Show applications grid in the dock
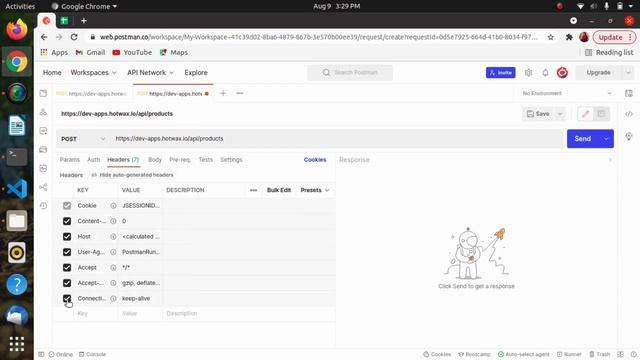This screenshot has height=360, width=640. coord(17,344)
